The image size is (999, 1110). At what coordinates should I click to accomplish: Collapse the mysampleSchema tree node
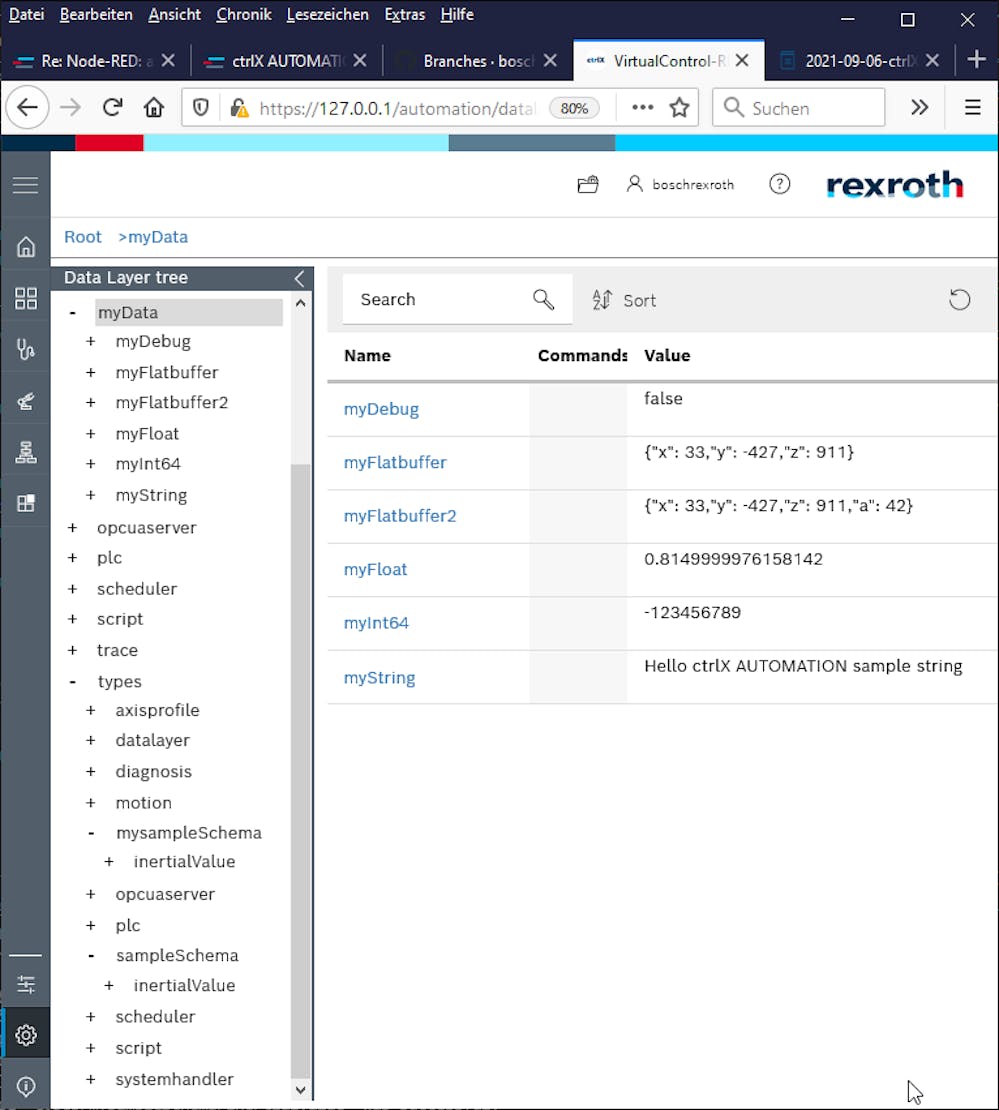[91, 833]
